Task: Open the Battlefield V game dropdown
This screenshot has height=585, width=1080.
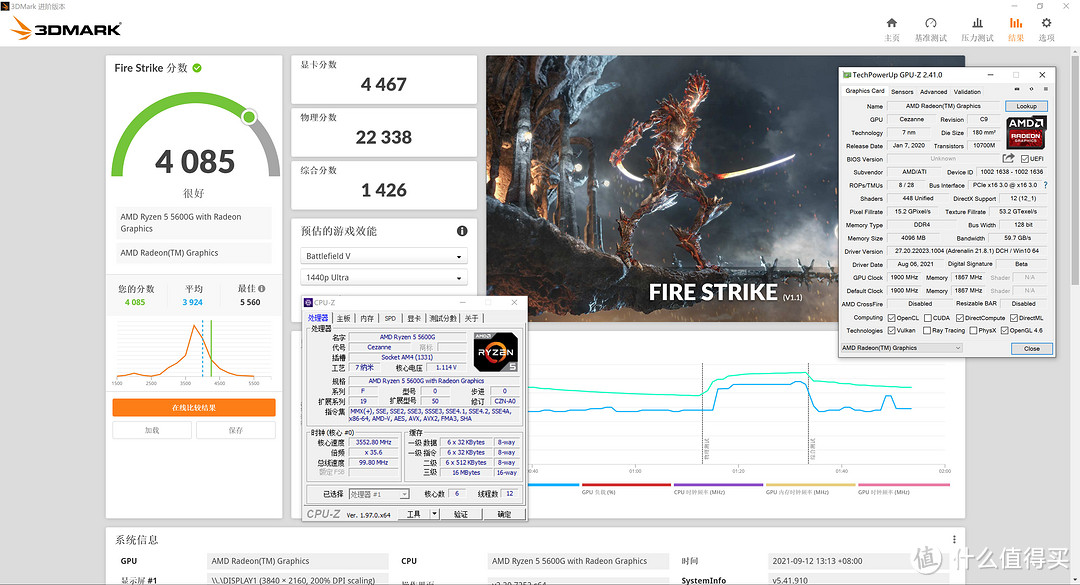Action: (x=384, y=256)
